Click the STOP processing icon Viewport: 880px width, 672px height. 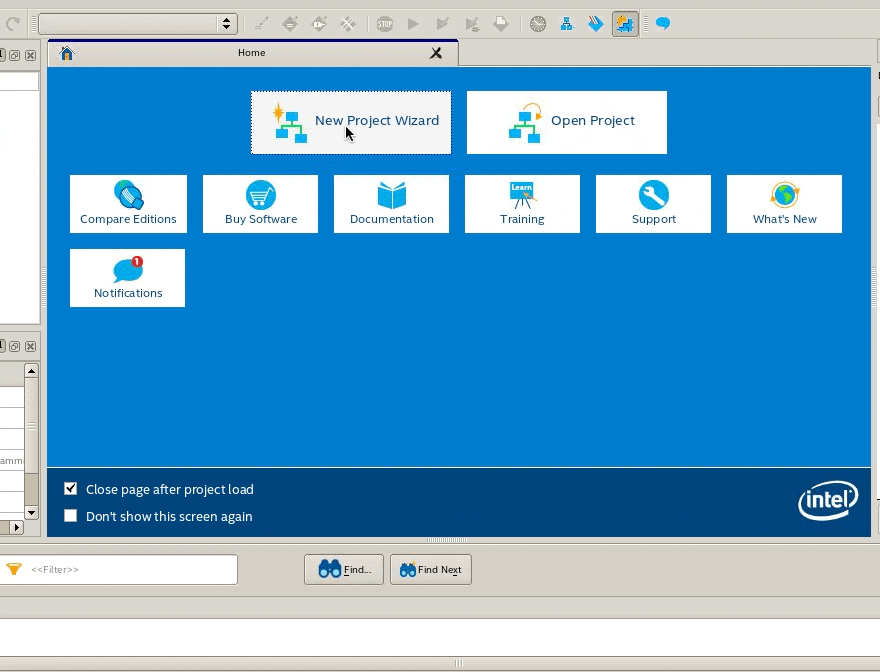(x=384, y=24)
